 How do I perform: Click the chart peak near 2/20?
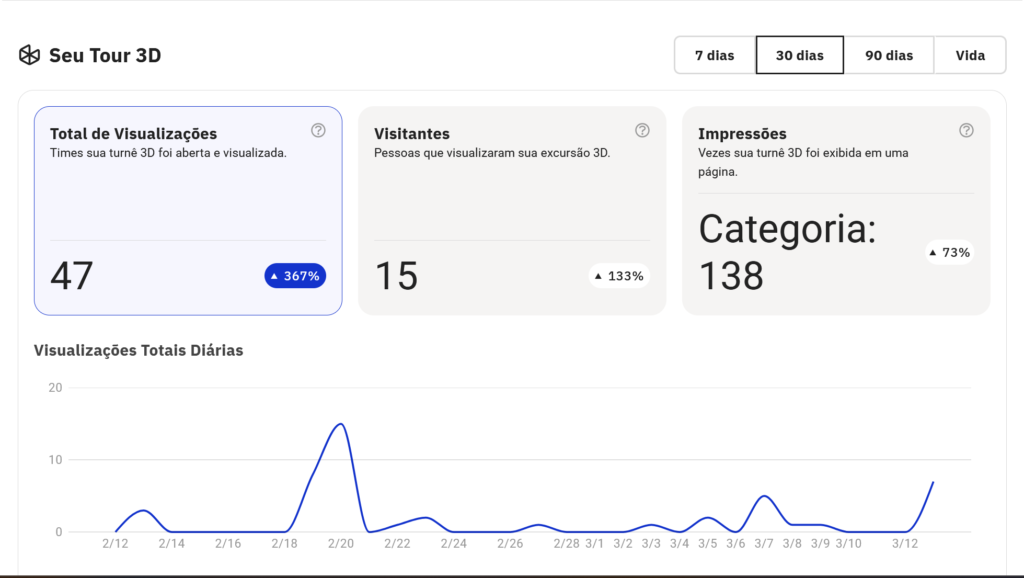pyautogui.click(x=340, y=424)
